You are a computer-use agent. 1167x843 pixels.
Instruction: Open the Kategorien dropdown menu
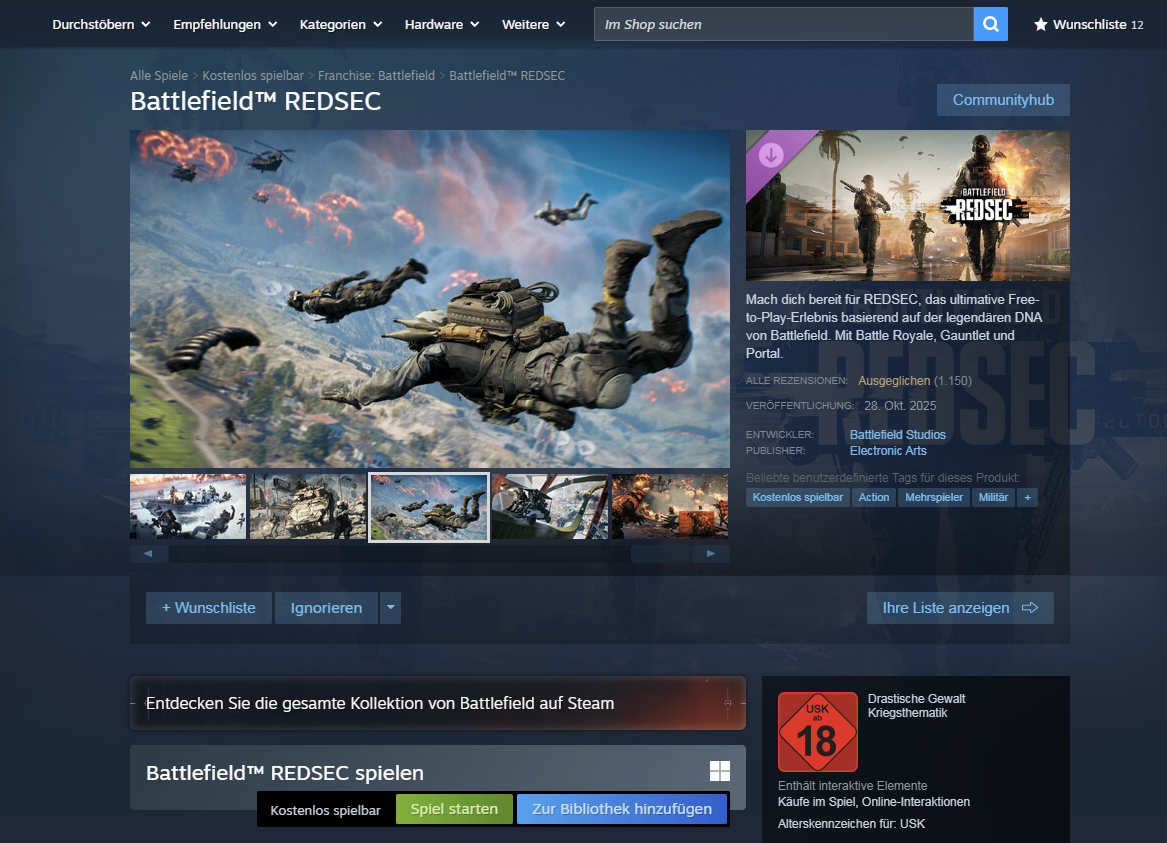(x=340, y=24)
